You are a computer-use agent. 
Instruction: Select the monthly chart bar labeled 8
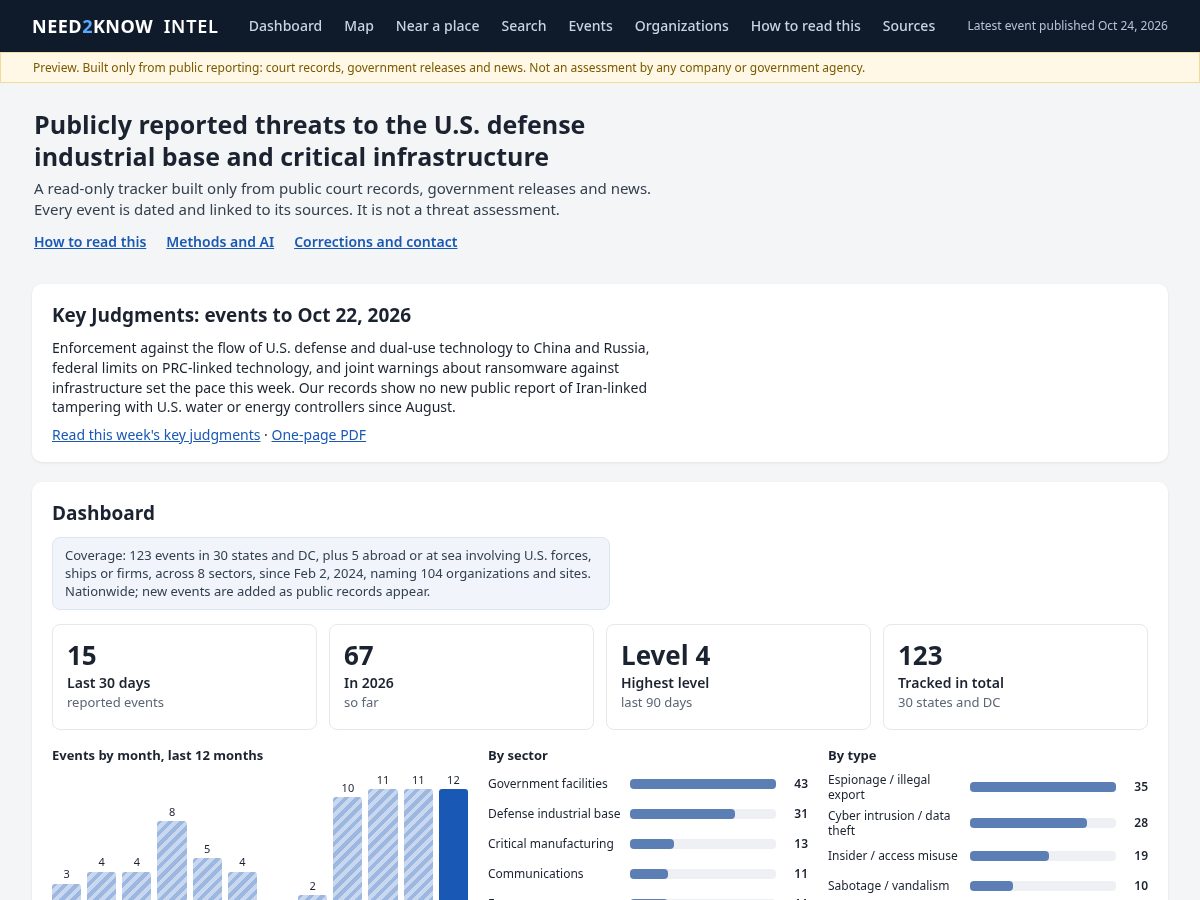172,860
